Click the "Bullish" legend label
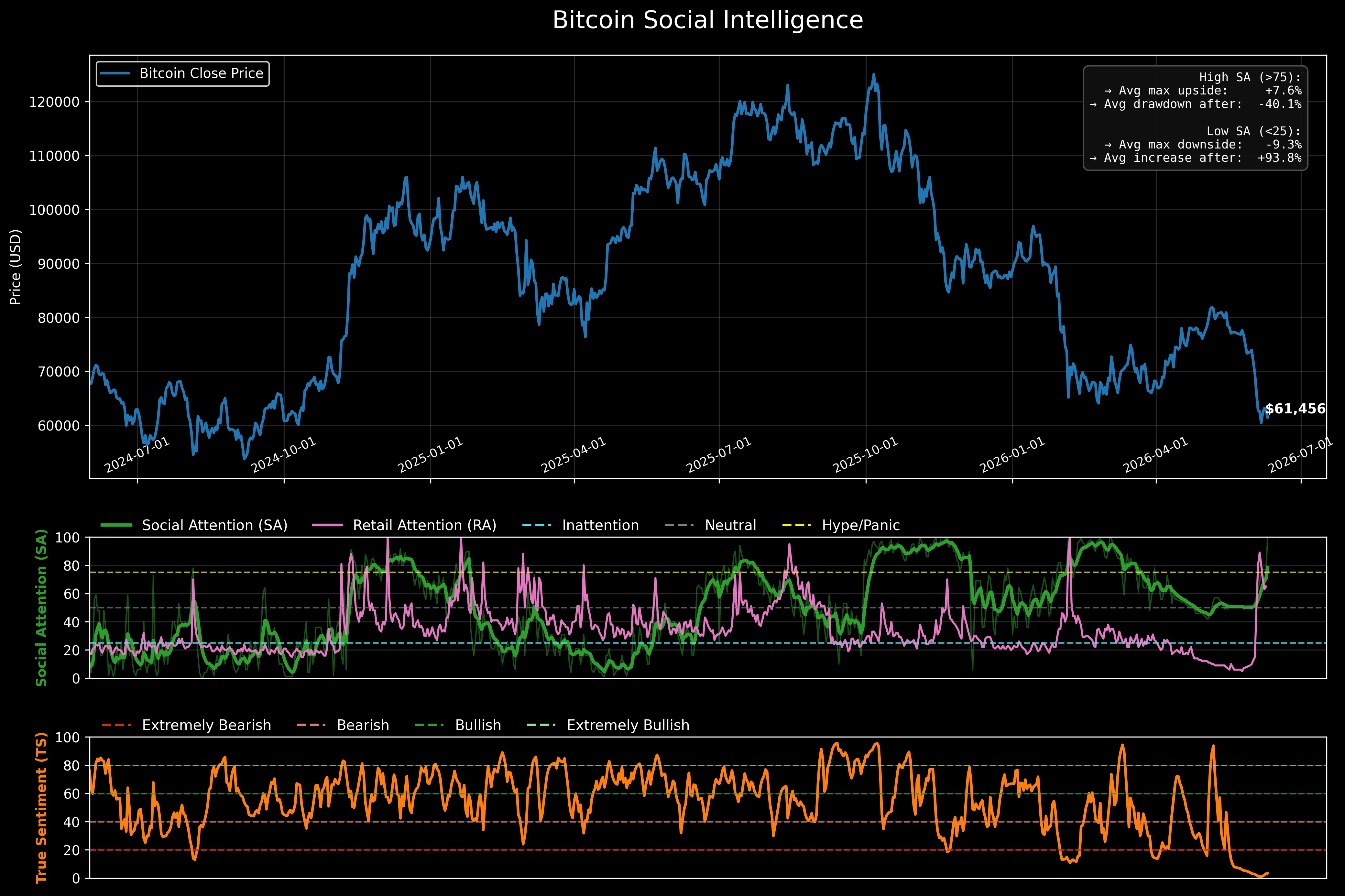The height and width of the screenshot is (896, 1345). point(478,726)
